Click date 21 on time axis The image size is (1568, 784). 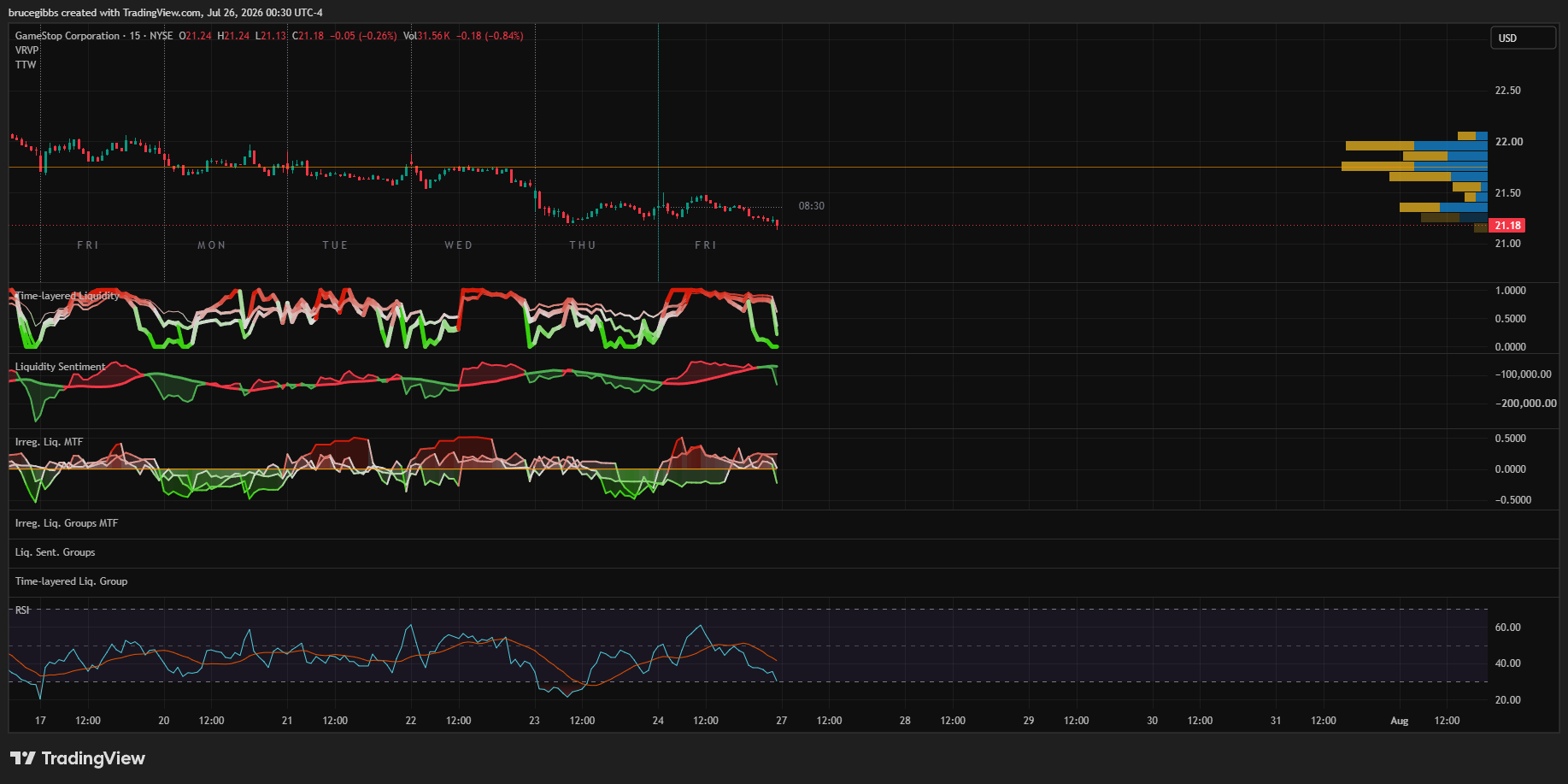click(x=287, y=721)
